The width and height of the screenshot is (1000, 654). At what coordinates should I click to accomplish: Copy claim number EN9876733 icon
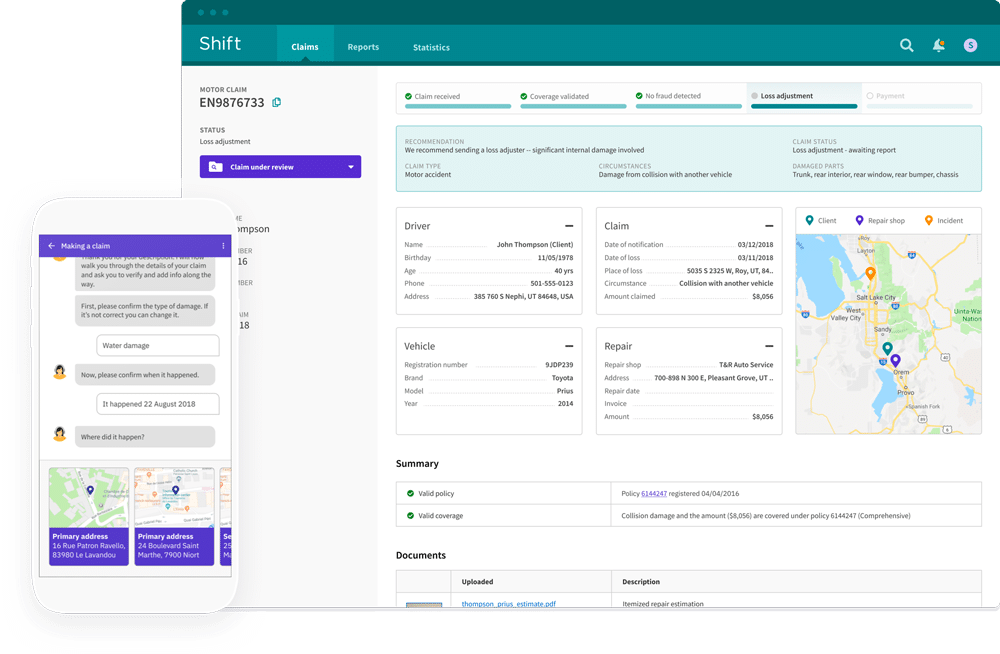click(x=277, y=103)
